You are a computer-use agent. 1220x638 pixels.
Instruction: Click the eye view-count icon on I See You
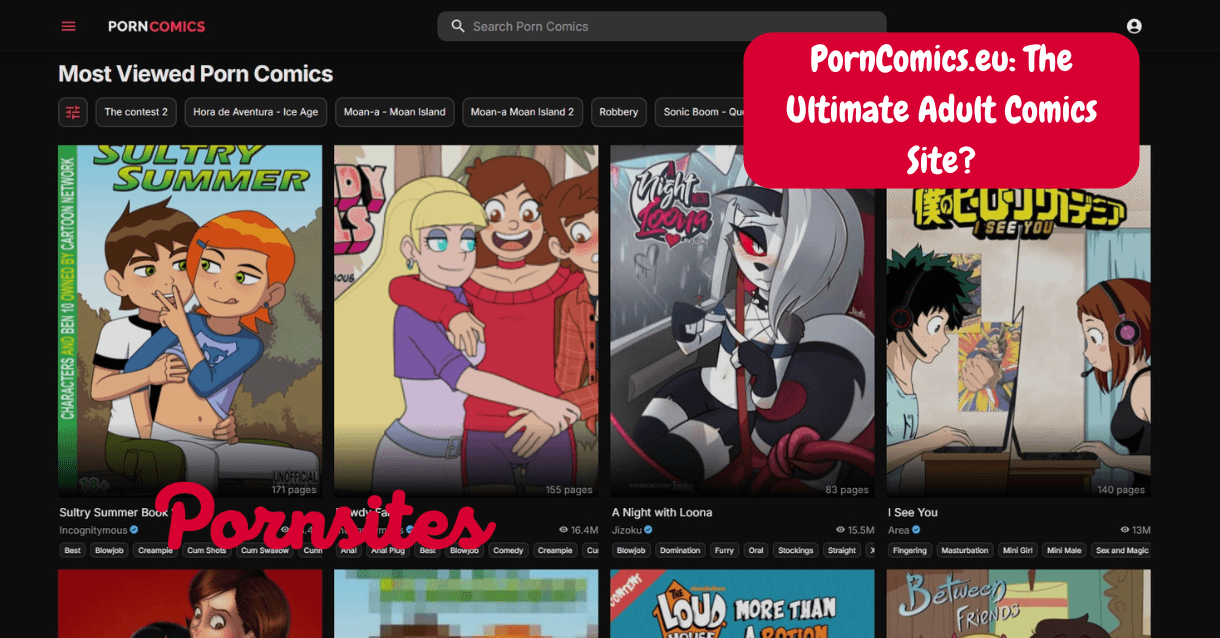[x=1123, y=530]
